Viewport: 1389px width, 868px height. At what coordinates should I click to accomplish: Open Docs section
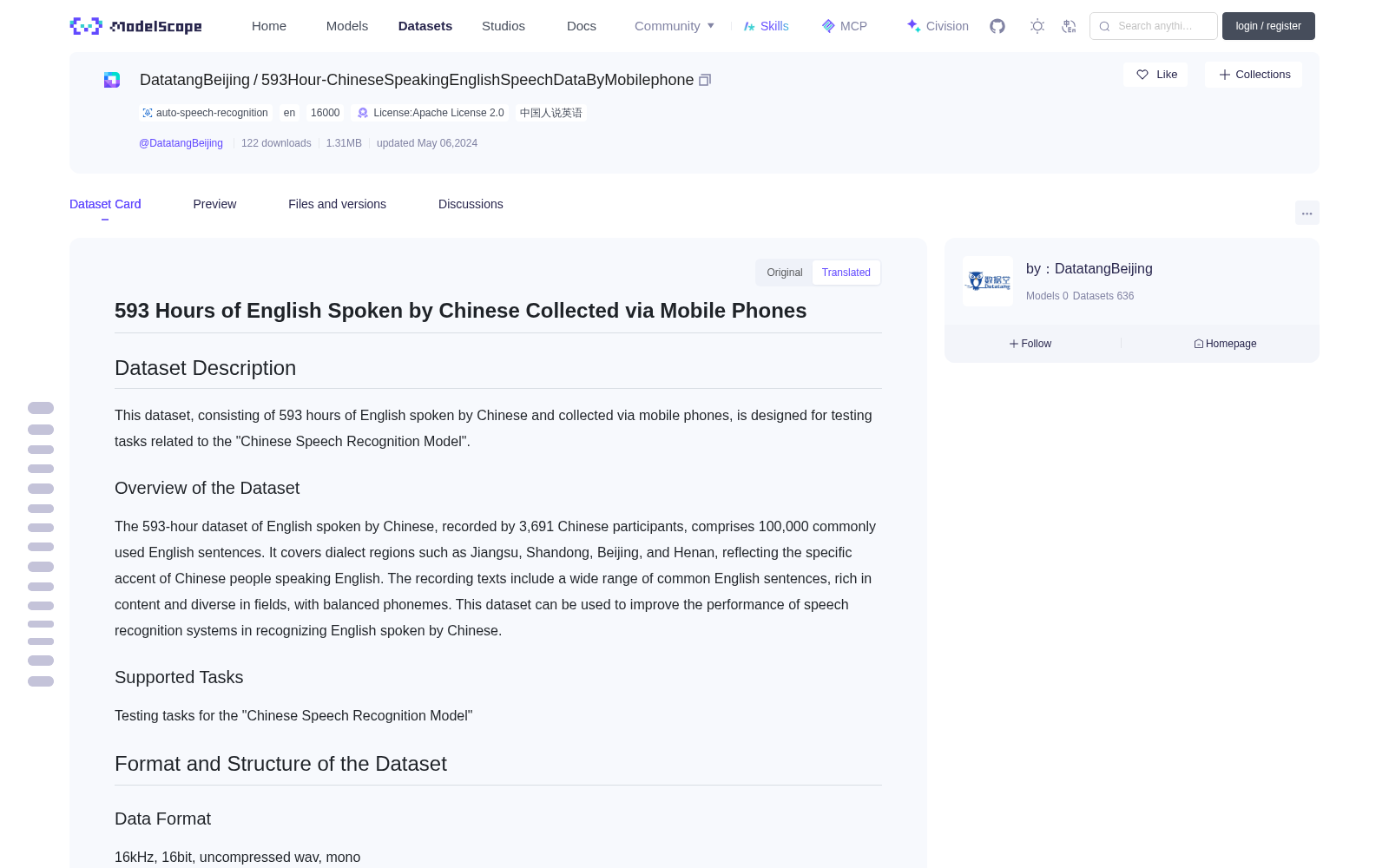582,26
